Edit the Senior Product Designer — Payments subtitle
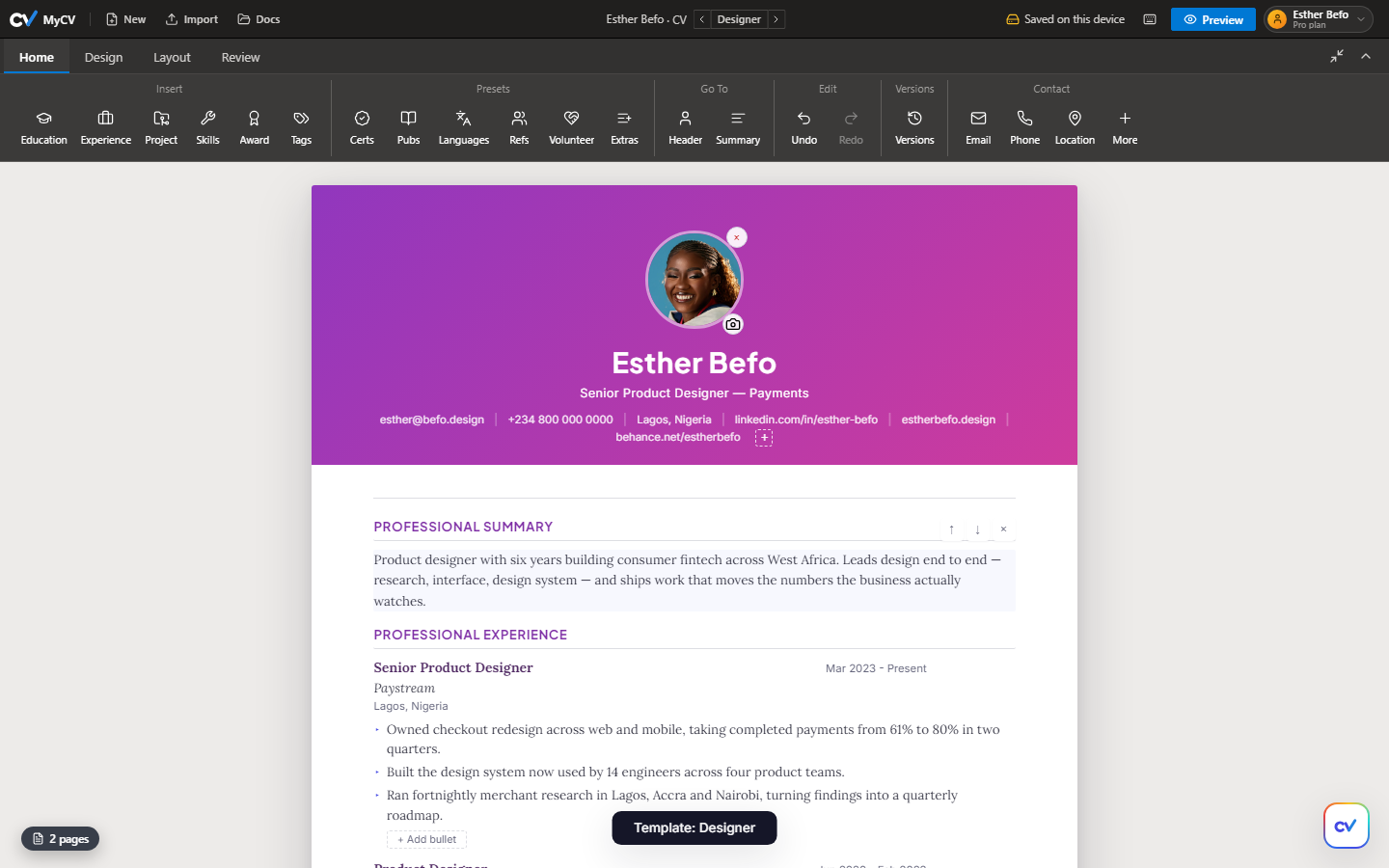 (x=694, y=393)
